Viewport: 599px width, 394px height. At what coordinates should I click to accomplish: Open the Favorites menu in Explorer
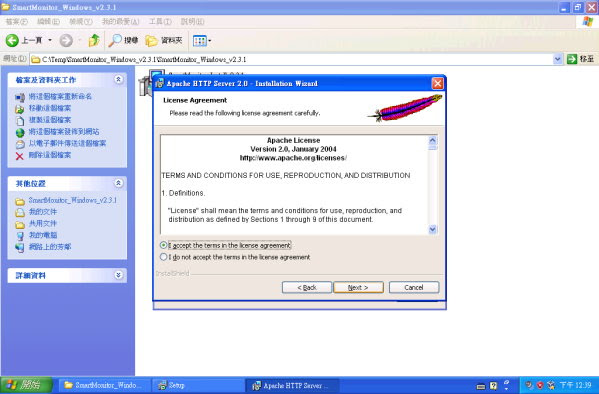120,21
